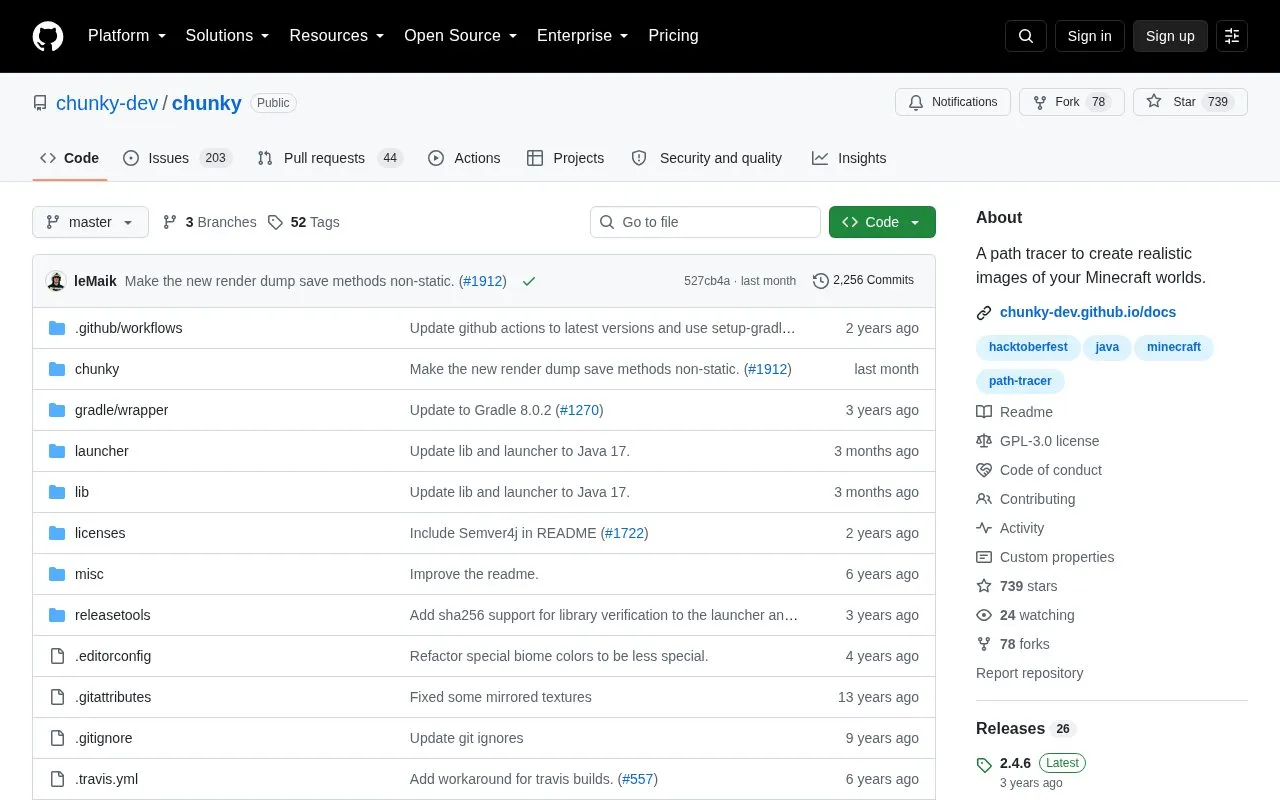1280x800 pixels.
Task: Select the hacktoberfest topic tag
Action: 1028,347
